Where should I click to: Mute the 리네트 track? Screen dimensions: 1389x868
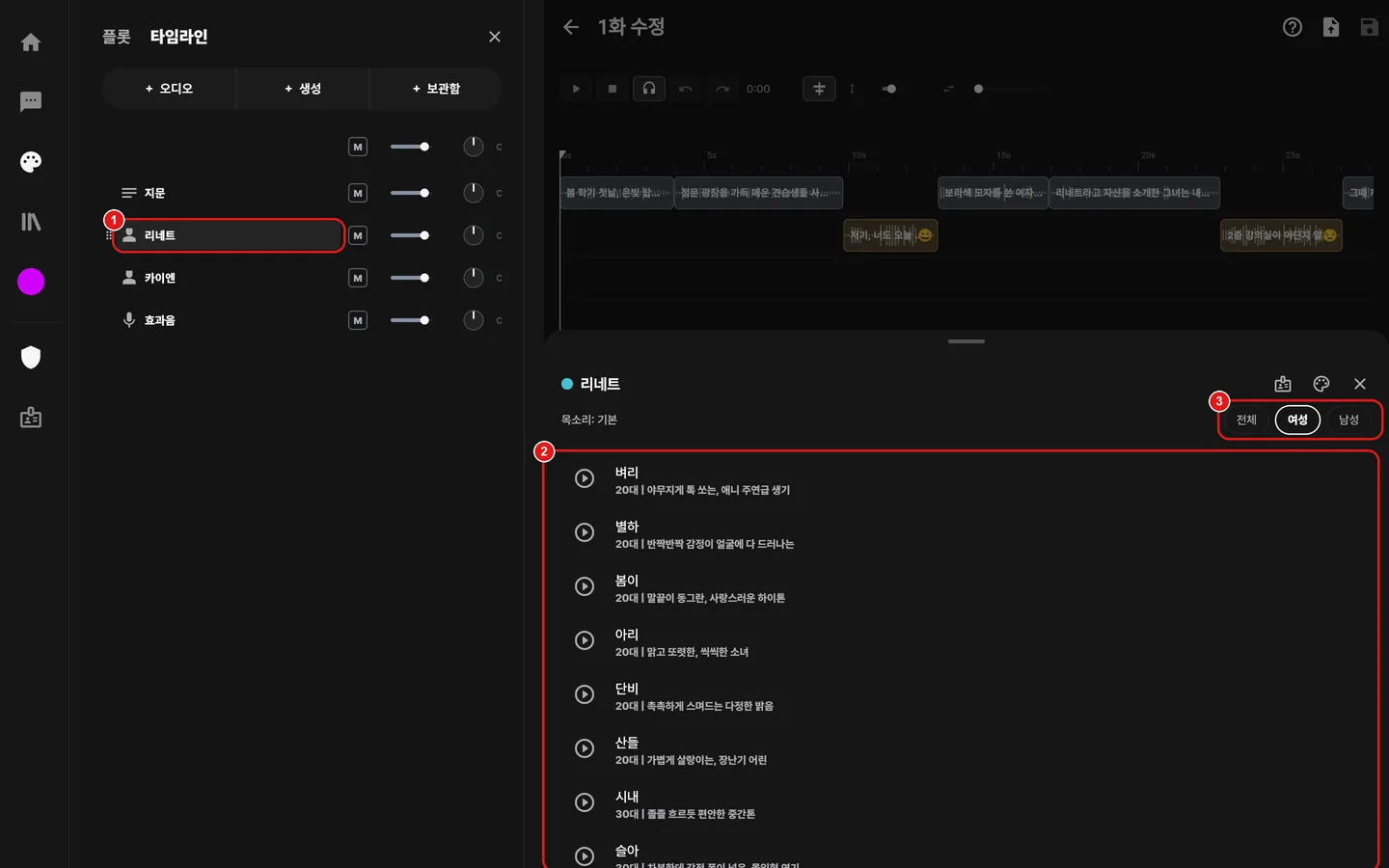click(x=358, y=235)
